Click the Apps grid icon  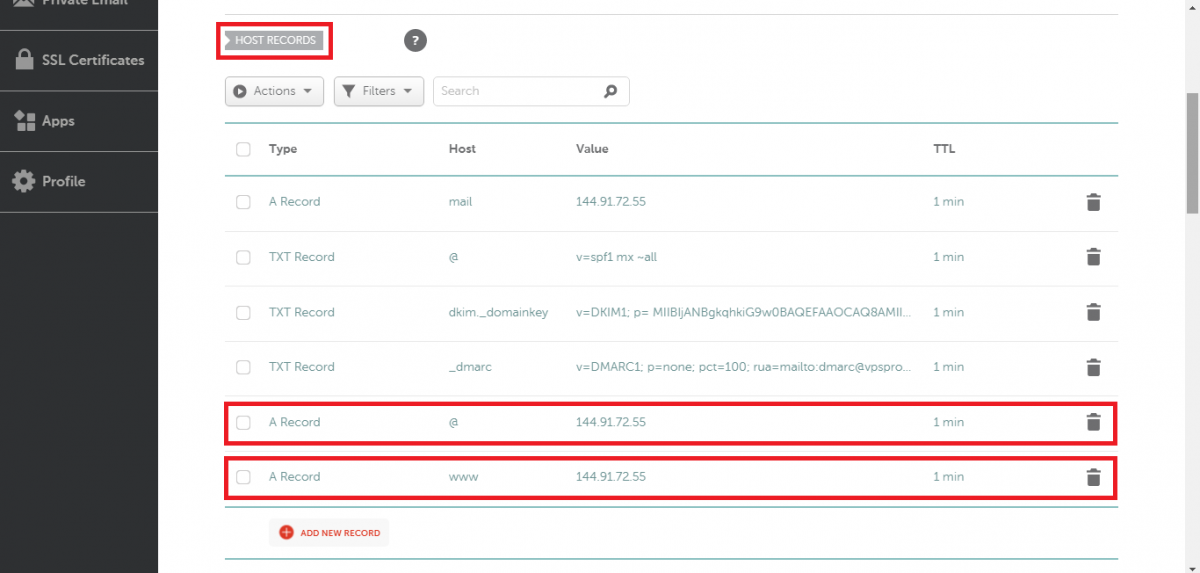click(25, 121)
